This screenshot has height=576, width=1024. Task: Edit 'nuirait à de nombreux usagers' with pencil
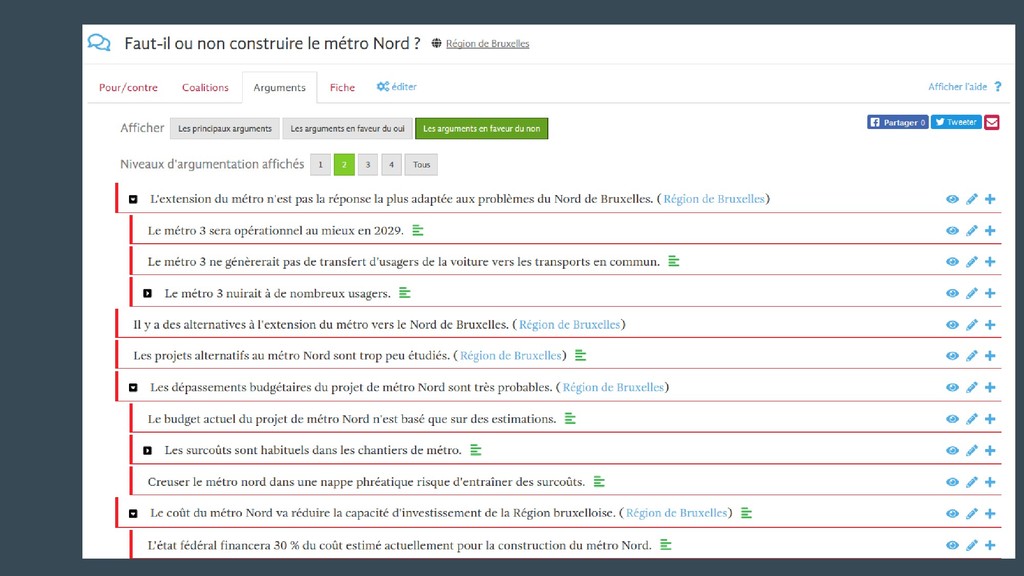pos(972,293)
